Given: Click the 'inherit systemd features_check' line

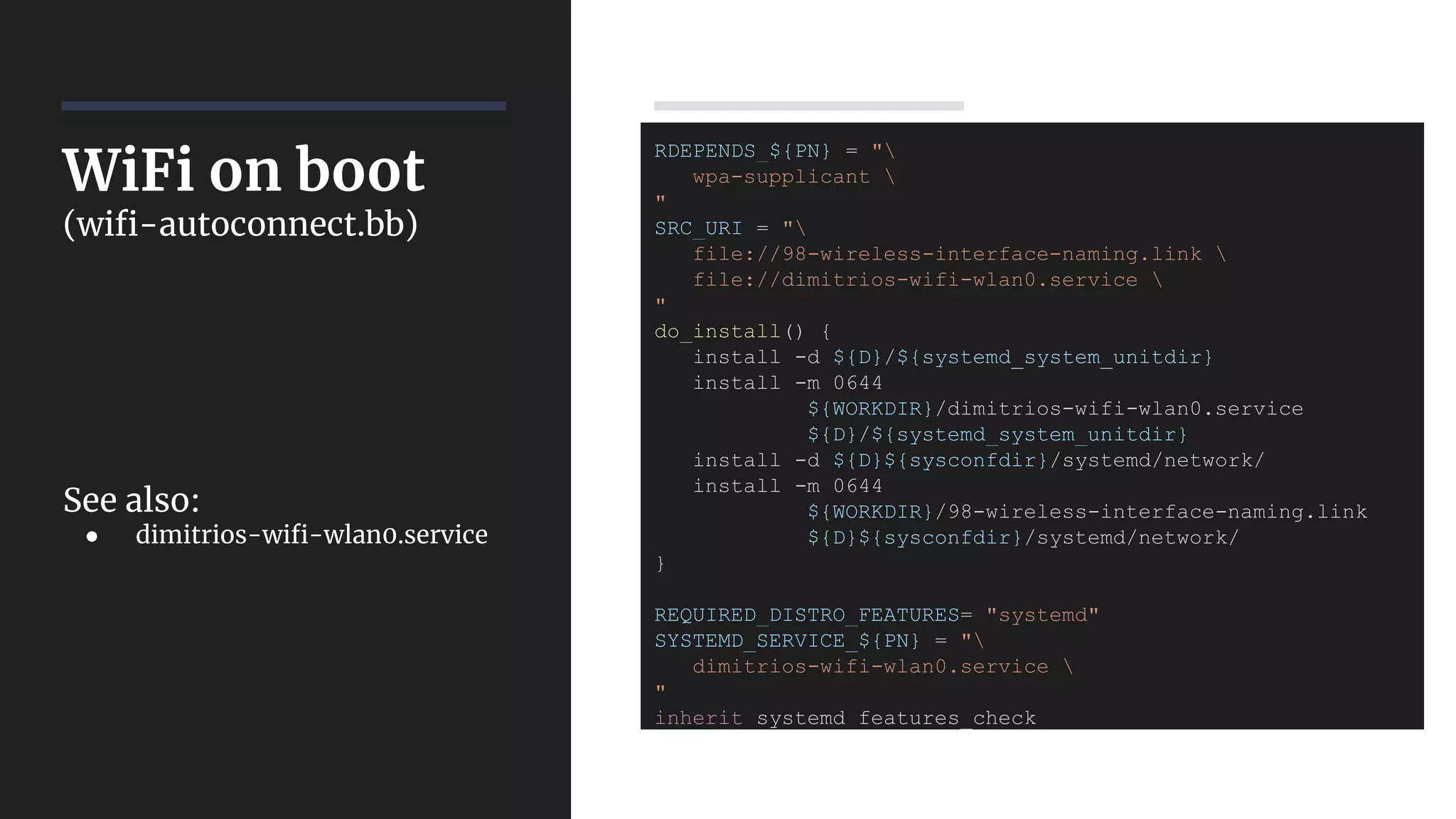Looking at the screenshot, I should [x=845, y=718].
